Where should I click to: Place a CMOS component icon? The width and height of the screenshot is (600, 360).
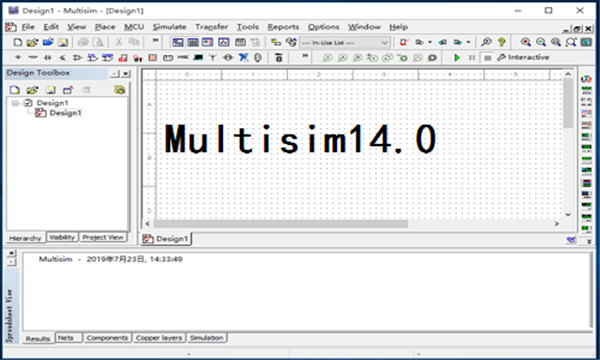(108, 57)
